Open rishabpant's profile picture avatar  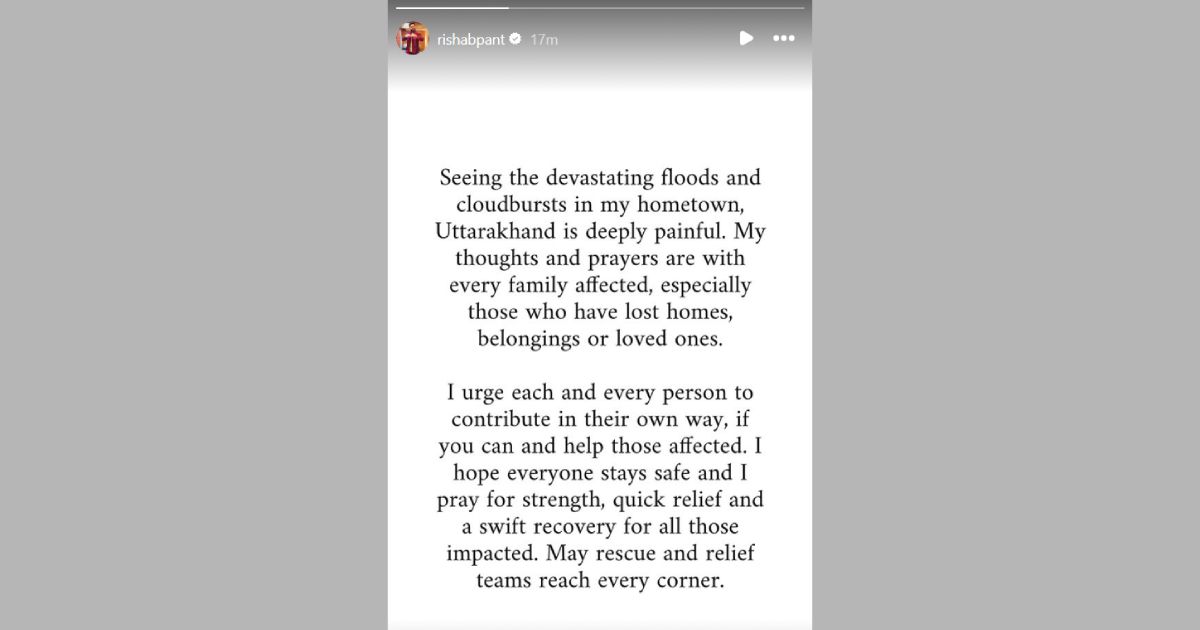pyautogui.click(x=412, y=38)
